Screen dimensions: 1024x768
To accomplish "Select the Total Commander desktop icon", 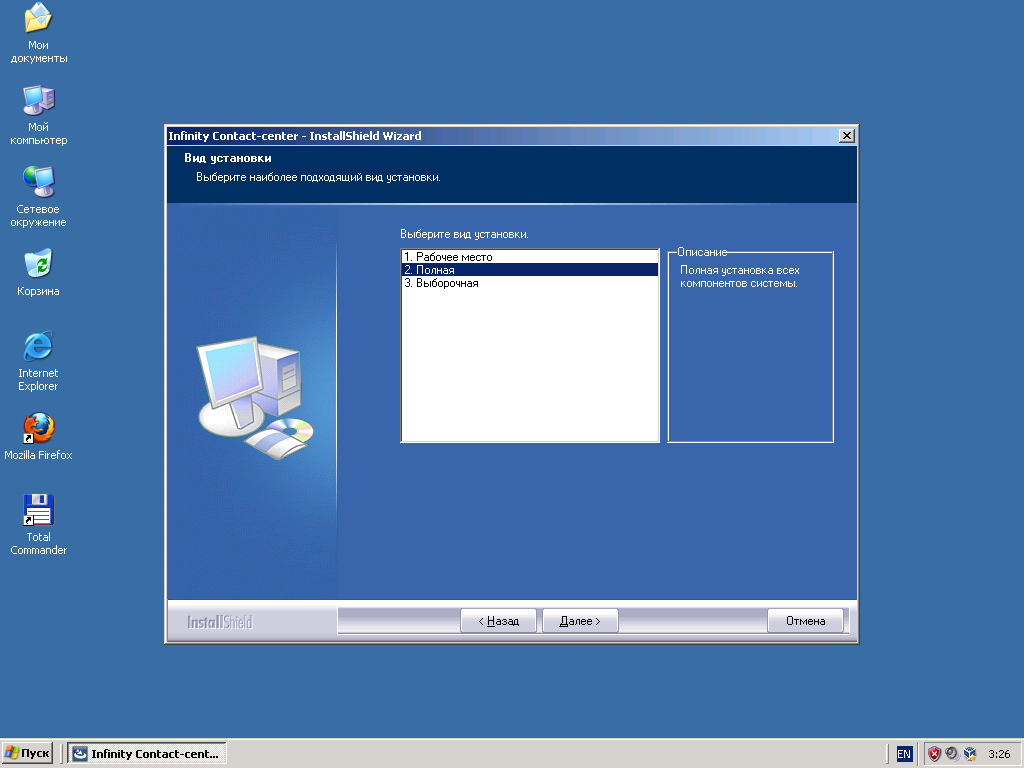I will click(x=38, y=525).
